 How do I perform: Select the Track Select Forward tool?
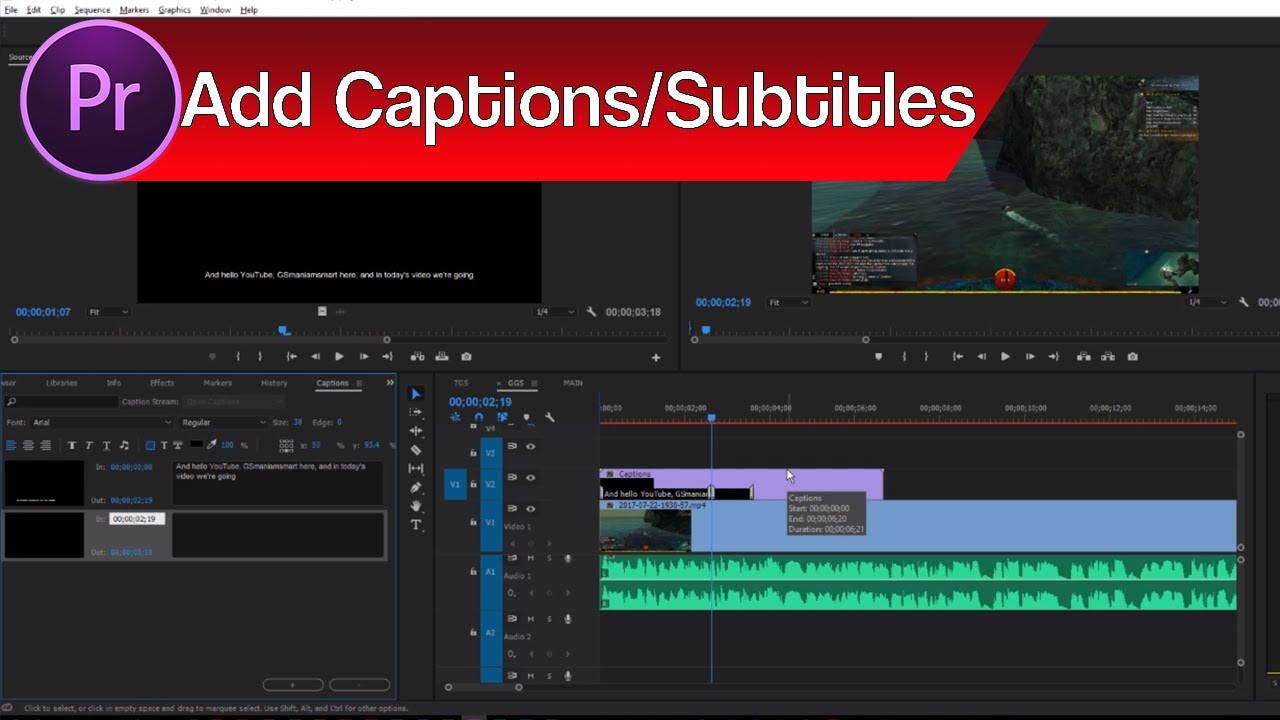[416, 412]
